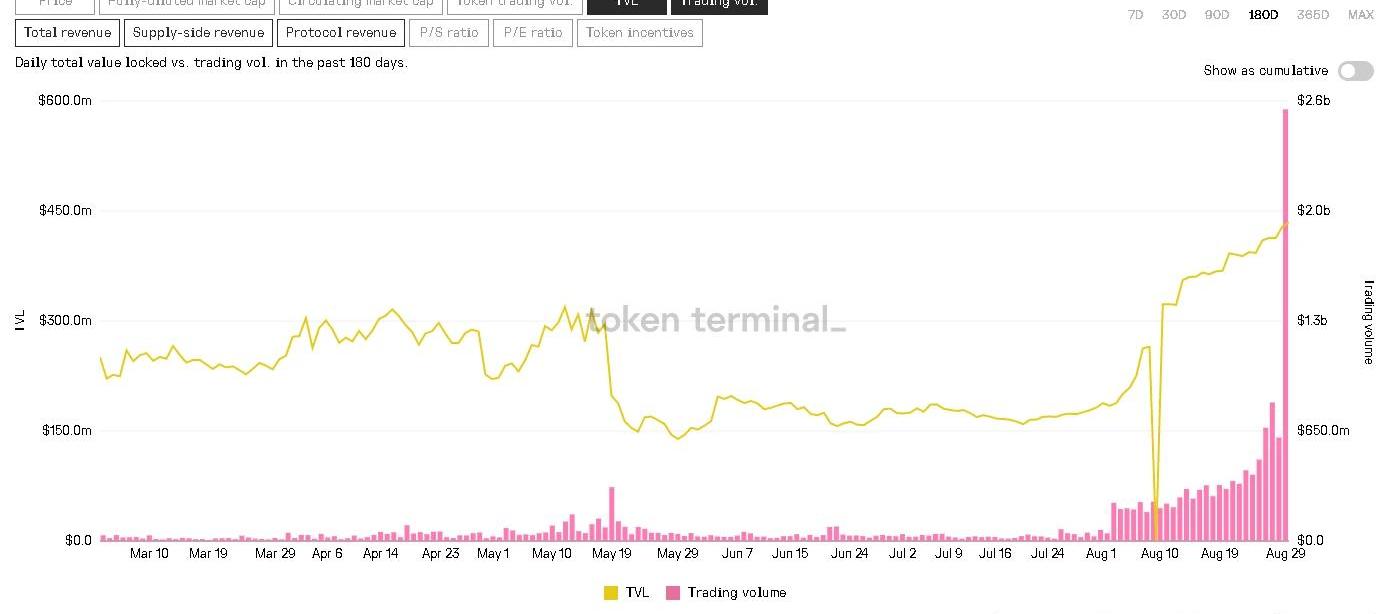
Task: Click the yellow TVL legend swatch
Action: (x=611, y=593)
